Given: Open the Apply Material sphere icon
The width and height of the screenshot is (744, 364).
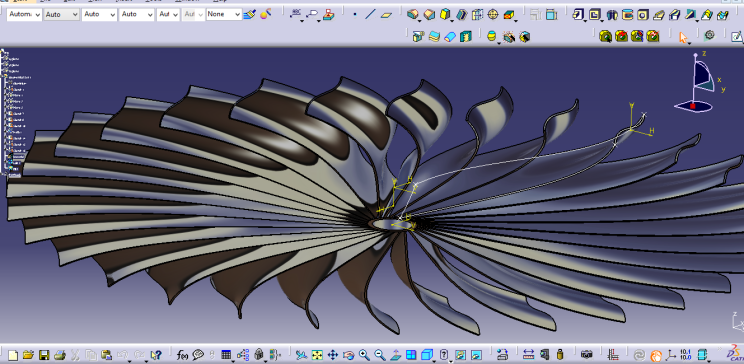Looking at the screenshot, I should (264, 15).
